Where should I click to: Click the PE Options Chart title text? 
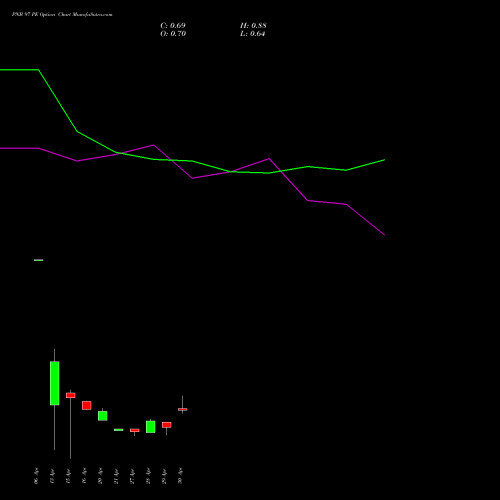[x=62, y=15]
